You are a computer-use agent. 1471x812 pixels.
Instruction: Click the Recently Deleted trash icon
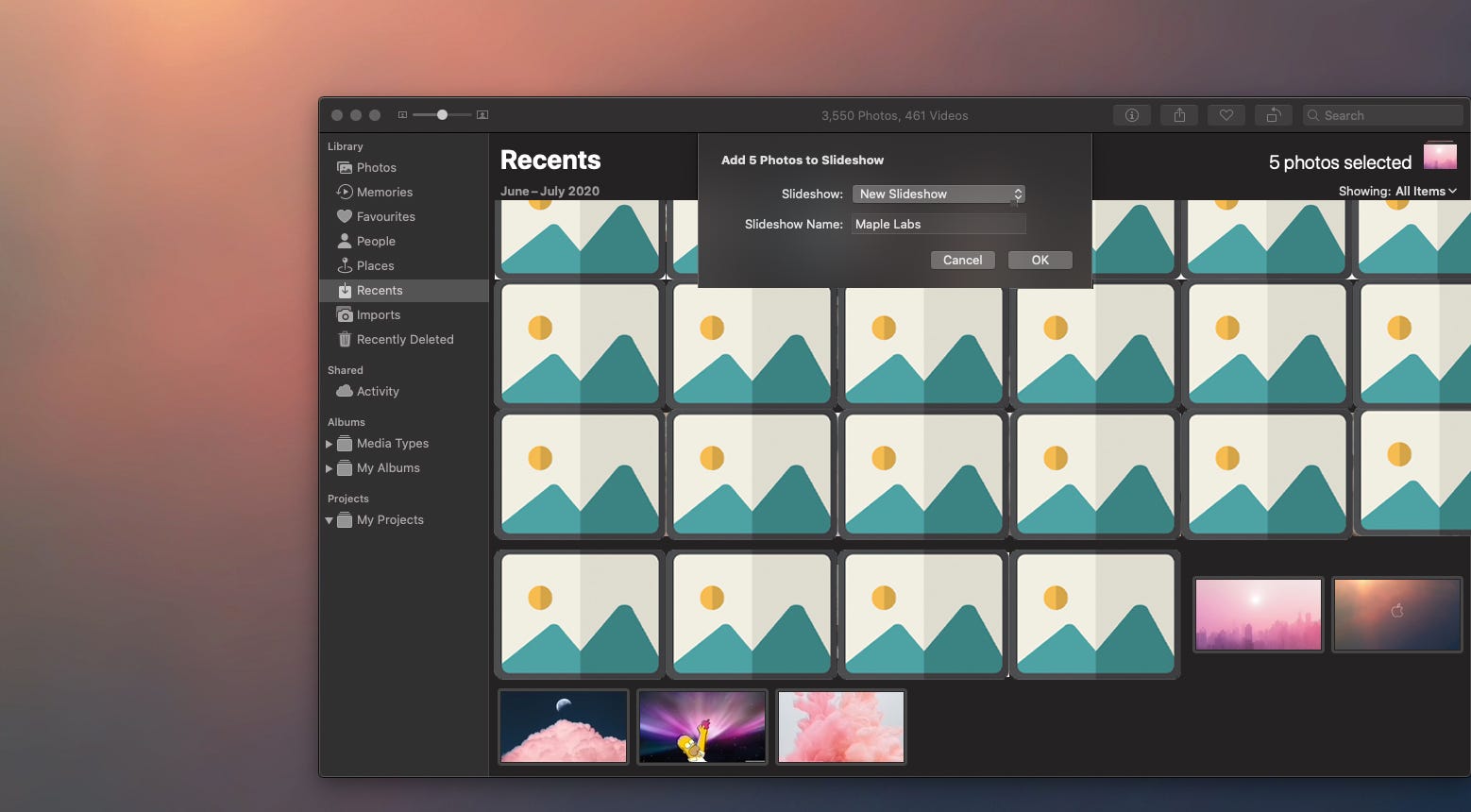click(345, 339)
